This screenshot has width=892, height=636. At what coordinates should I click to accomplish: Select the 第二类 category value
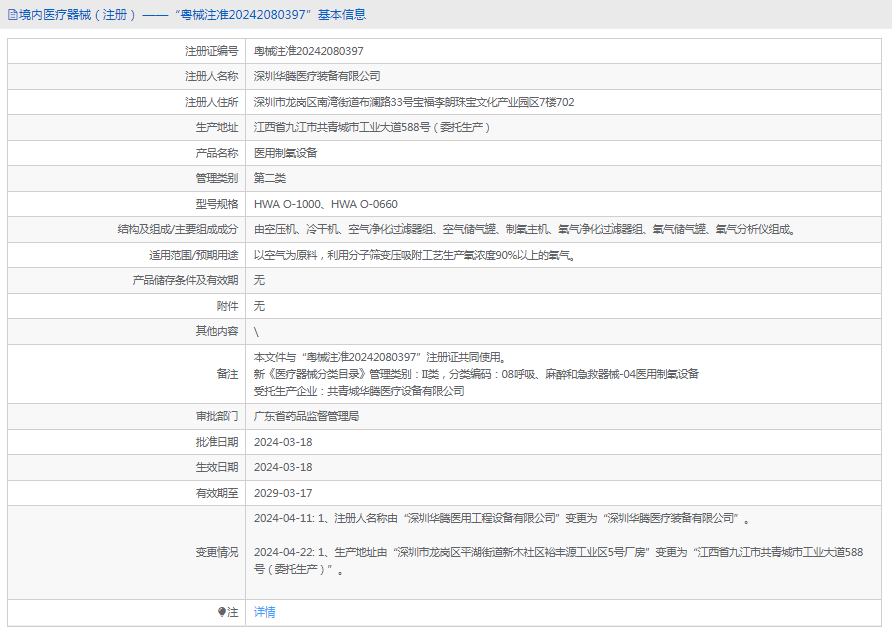coord(270,178)
